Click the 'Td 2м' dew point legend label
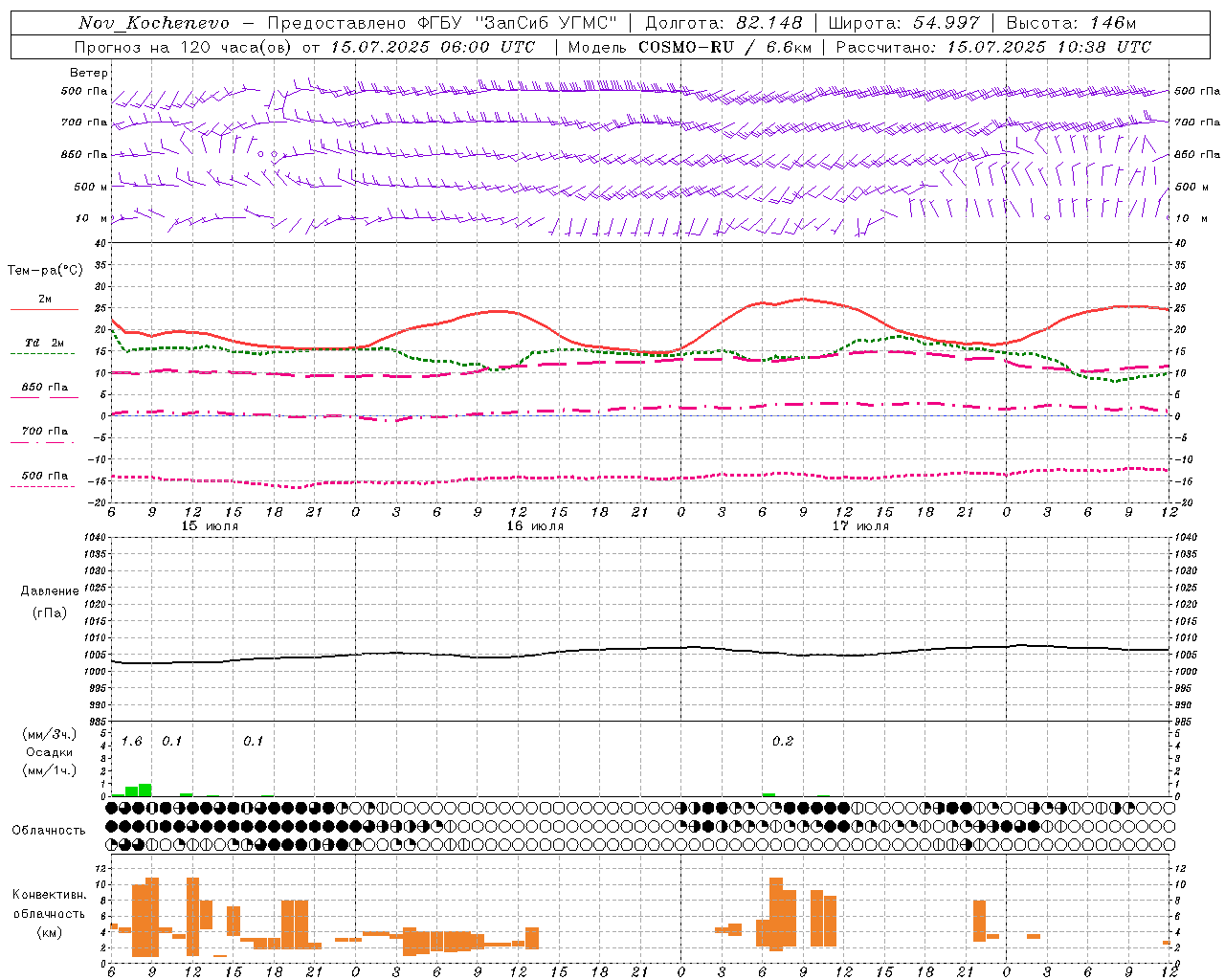This screenshot has height=980, width=1225. [x=44, y=343]
